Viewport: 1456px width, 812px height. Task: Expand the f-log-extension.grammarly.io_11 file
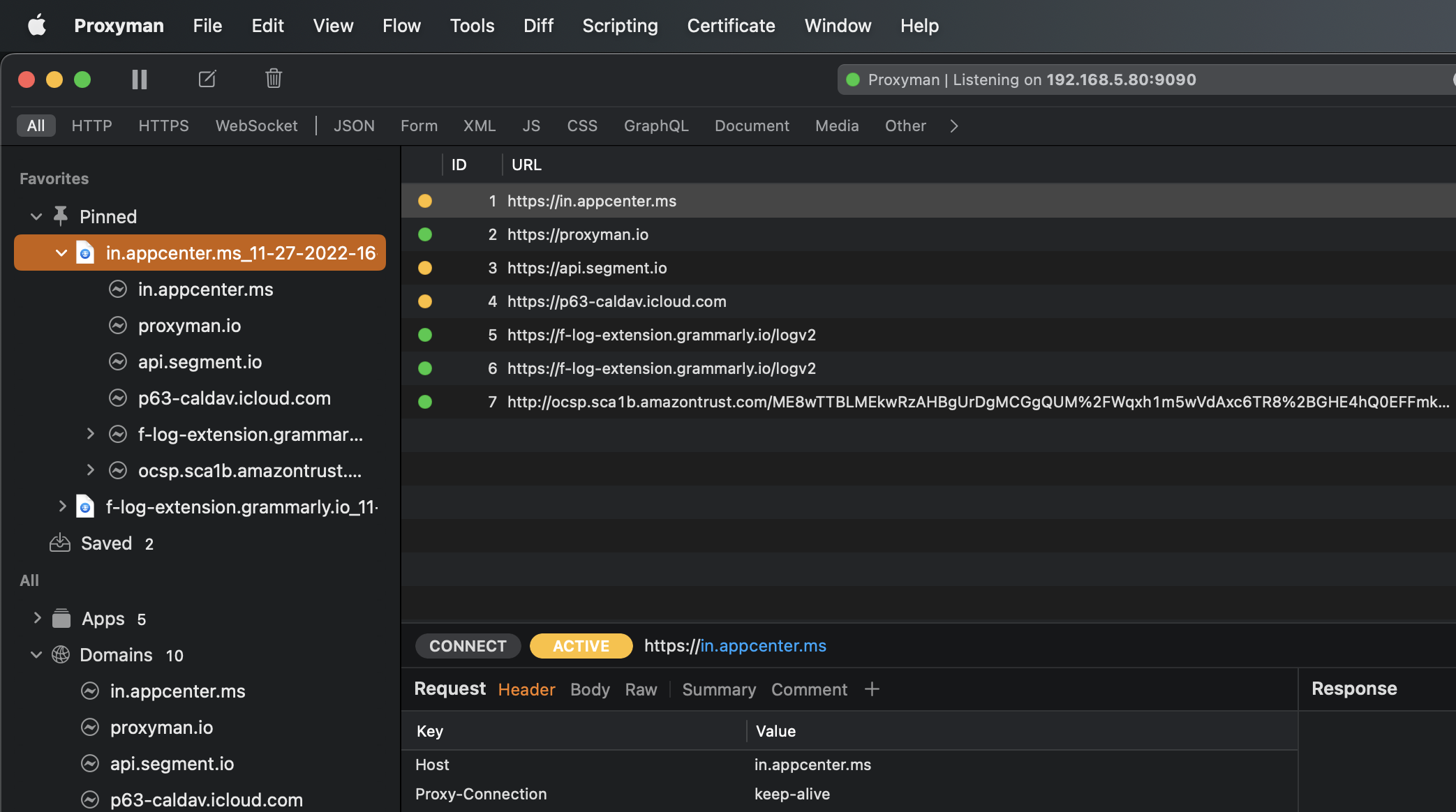62,506
